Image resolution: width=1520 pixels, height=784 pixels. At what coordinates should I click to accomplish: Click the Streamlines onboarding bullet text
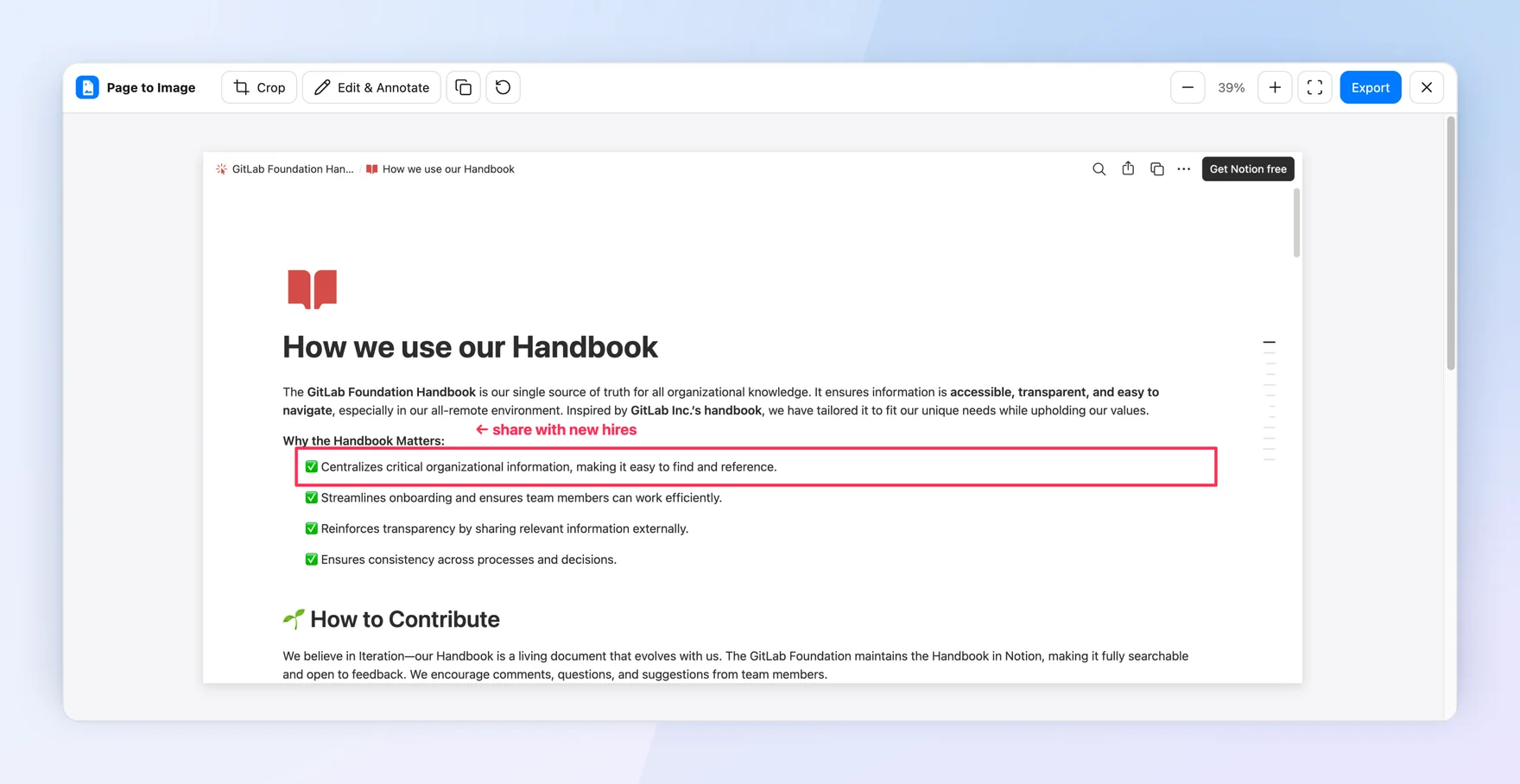click(x=521, y=498)
